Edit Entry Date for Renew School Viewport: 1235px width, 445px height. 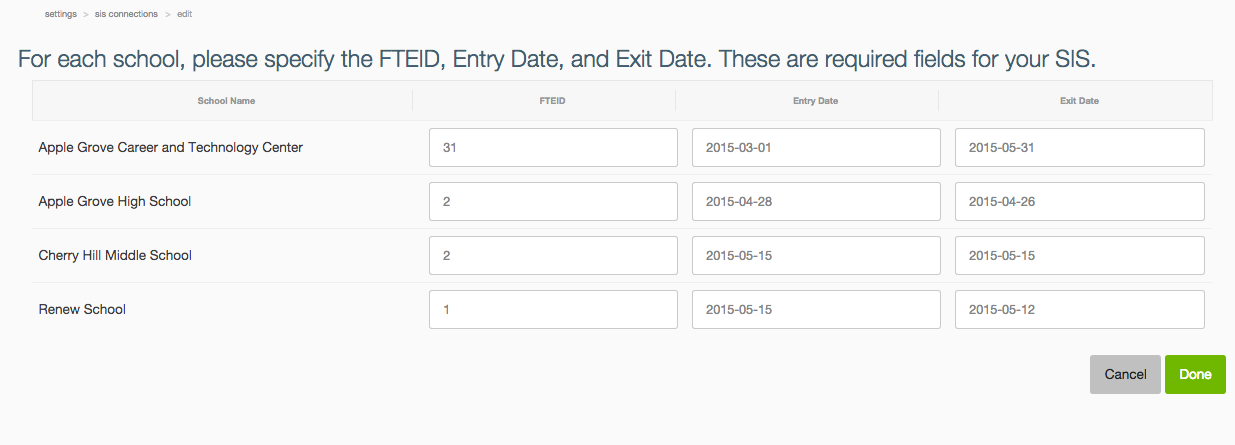816,309
